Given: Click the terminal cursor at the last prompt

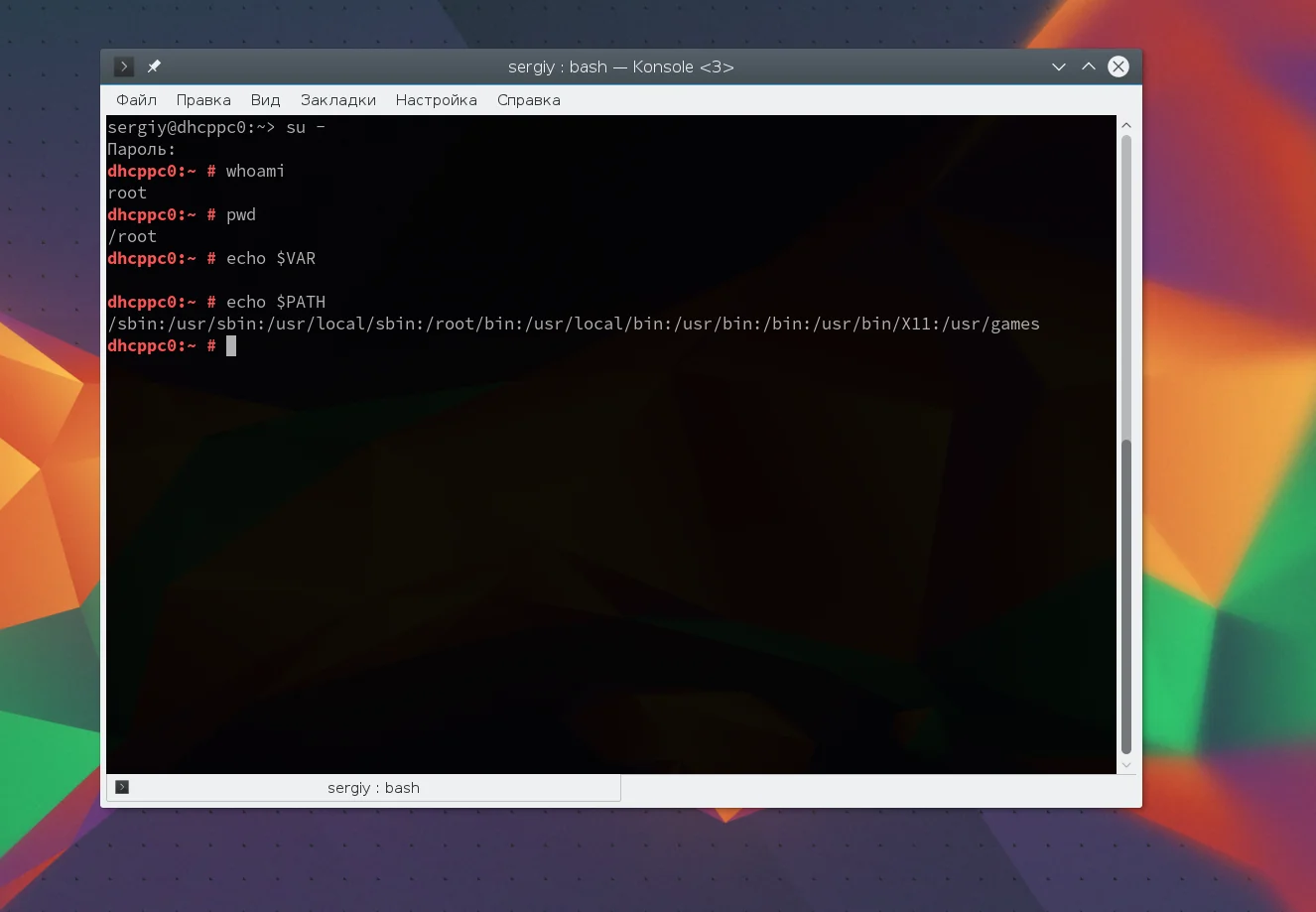Looking at the screenshot, I should tap(231, 345).
